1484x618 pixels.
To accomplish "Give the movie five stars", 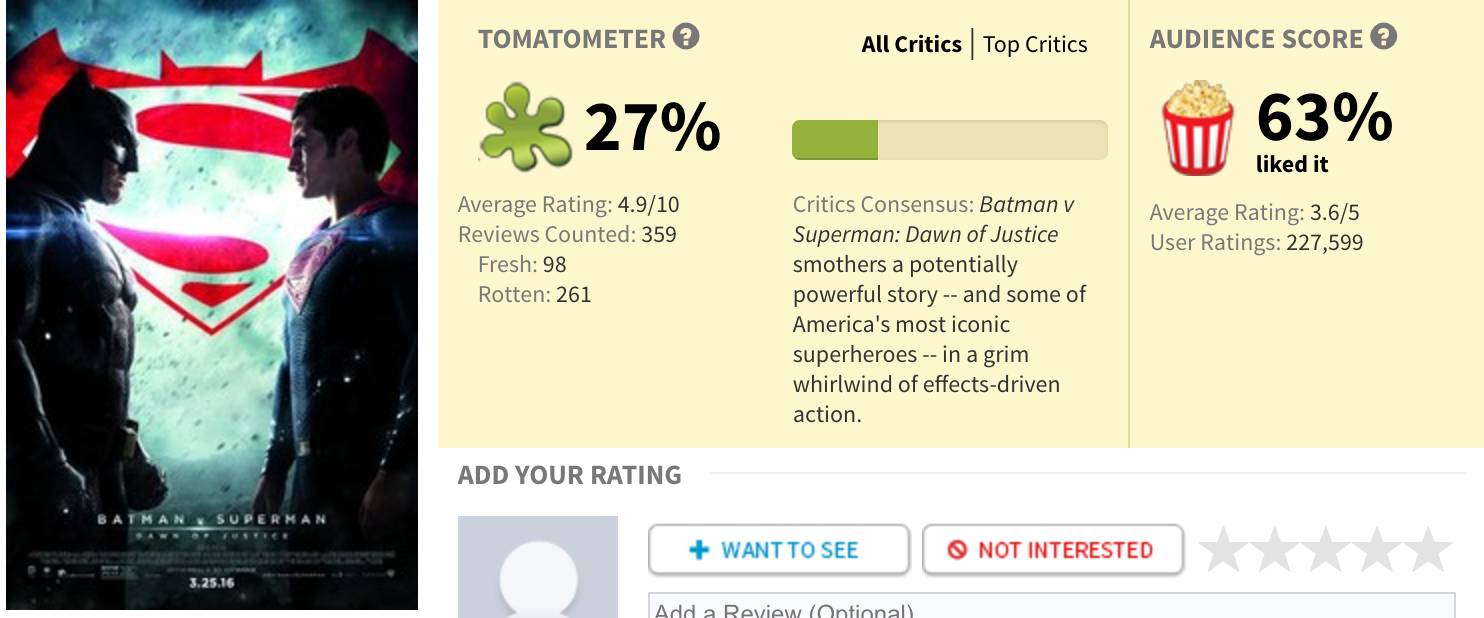I will [x=1427, y=550].
